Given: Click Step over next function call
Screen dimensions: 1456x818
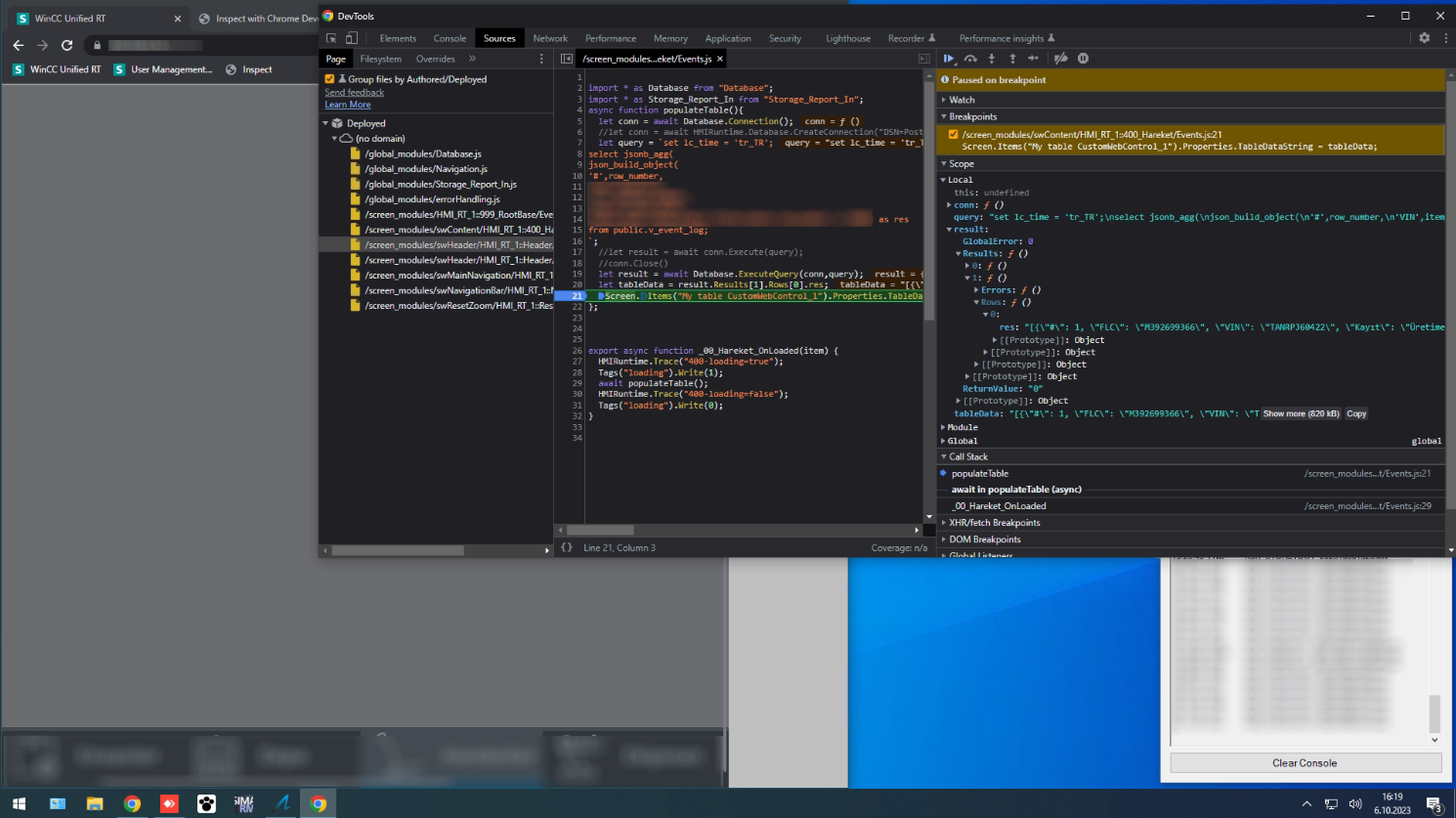Looking at the screenshot, I should point(970,59).
